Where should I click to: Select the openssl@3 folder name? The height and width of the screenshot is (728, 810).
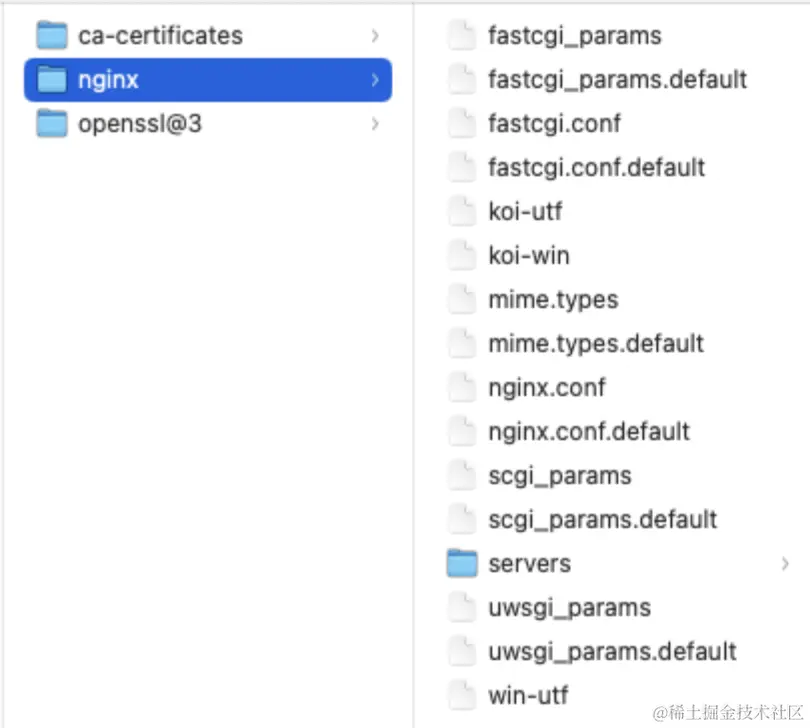(x=139, y=124)
